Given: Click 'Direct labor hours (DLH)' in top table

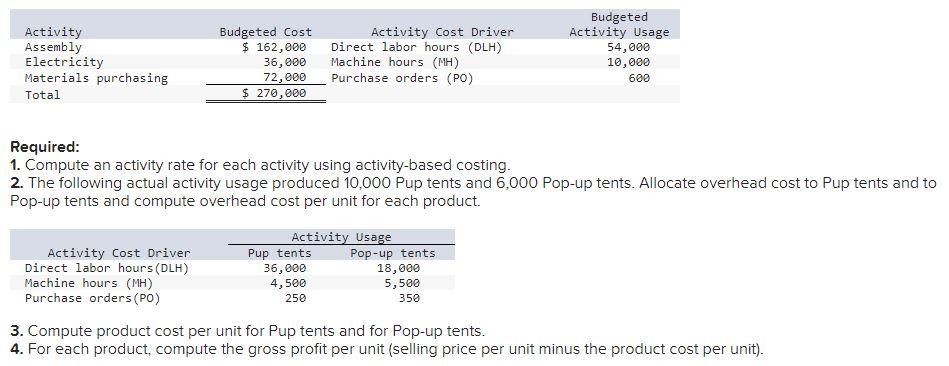Looking at the screenshot, I should coord(416,47).
